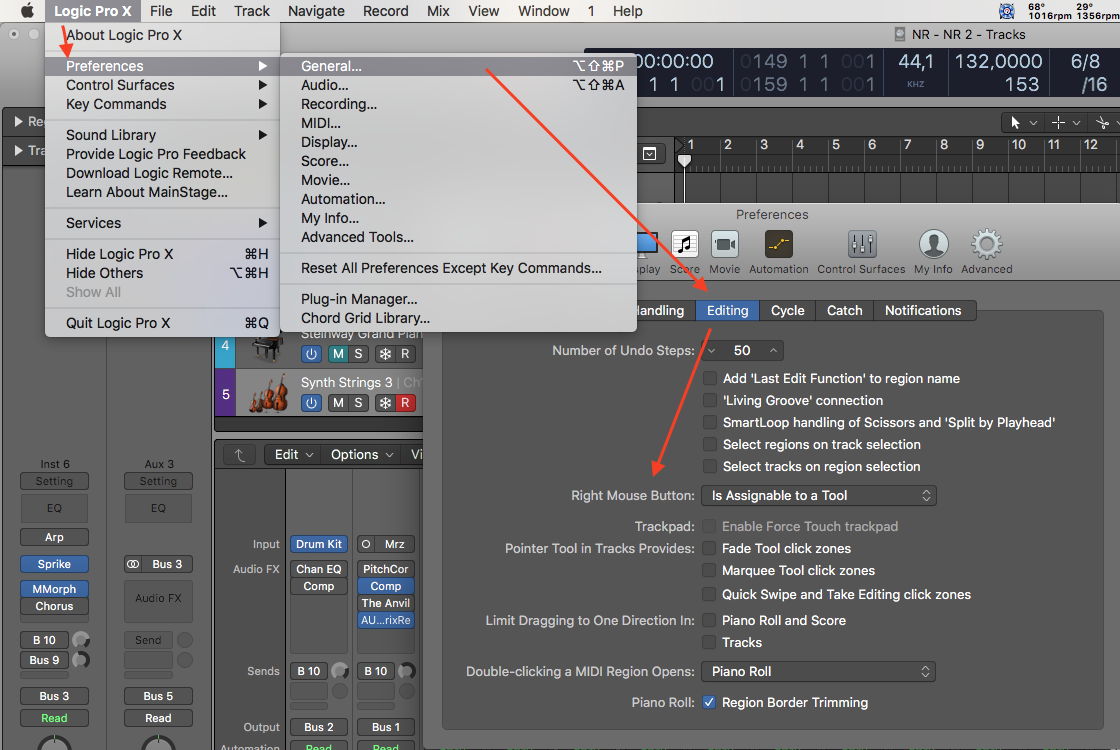Open the Edit dropdown in the editor
Viewport: 1120px width, 750px height.
293,455
